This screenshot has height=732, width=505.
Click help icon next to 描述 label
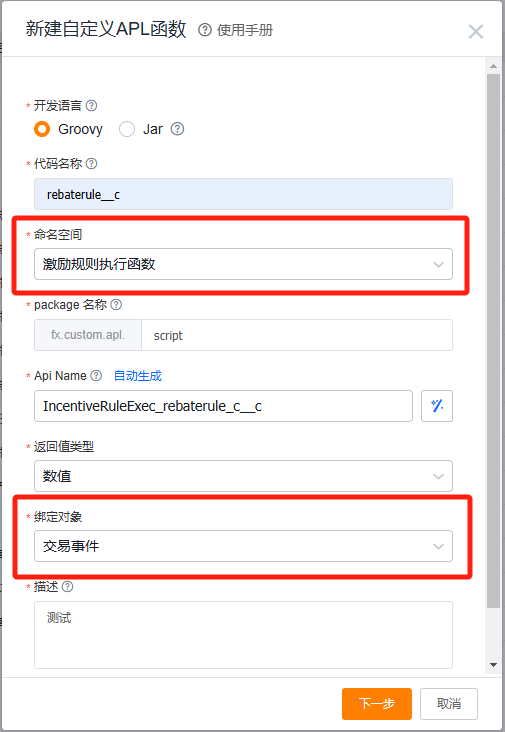(67, 587)
